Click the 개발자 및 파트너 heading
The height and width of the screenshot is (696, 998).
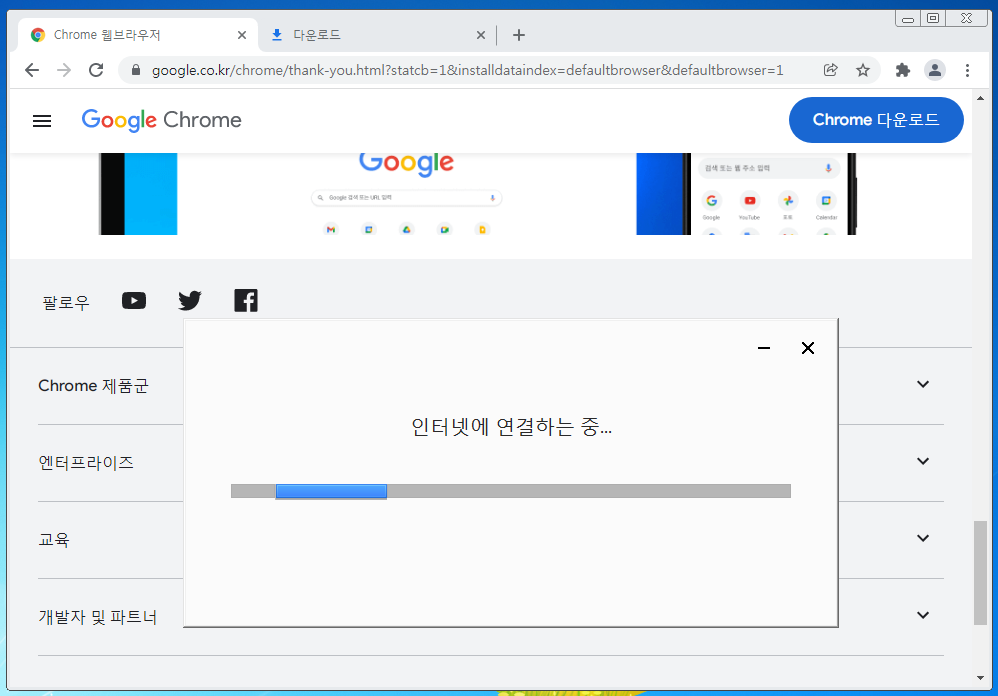click(x=97, y=616)
